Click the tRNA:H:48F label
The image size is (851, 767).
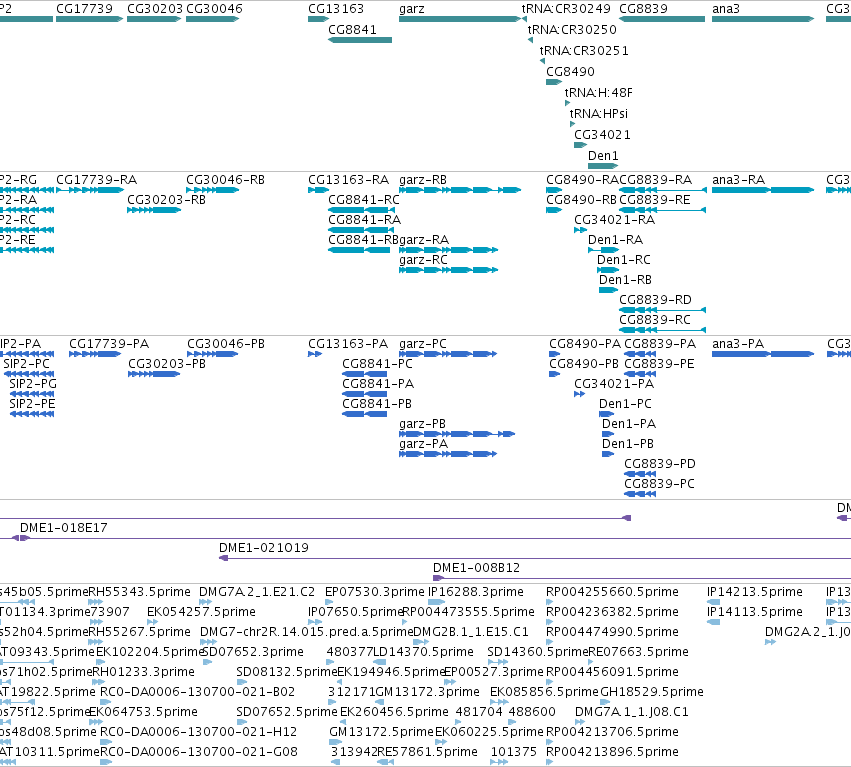point(599,93)
